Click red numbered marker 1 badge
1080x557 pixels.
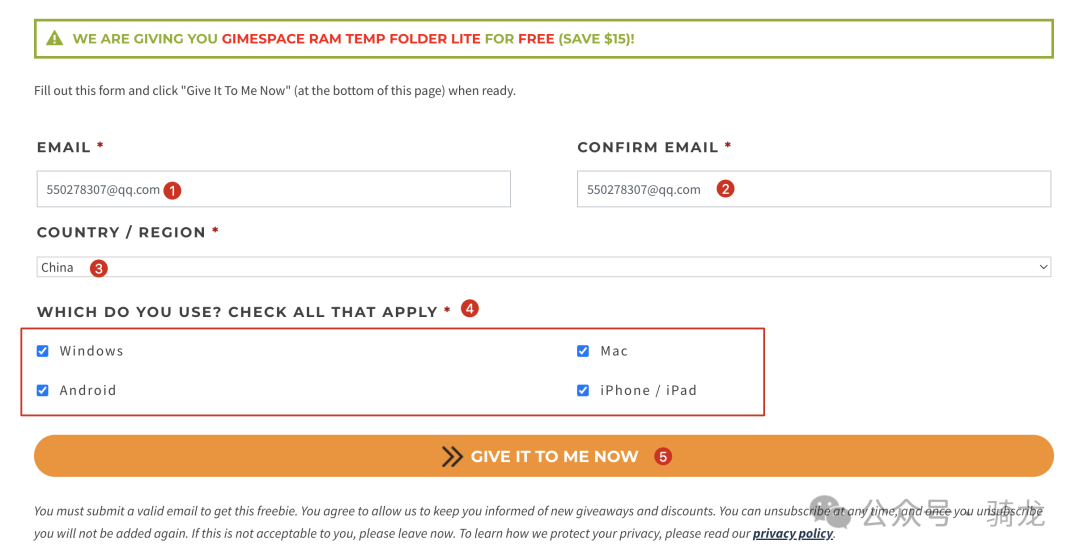pos(172,191)
